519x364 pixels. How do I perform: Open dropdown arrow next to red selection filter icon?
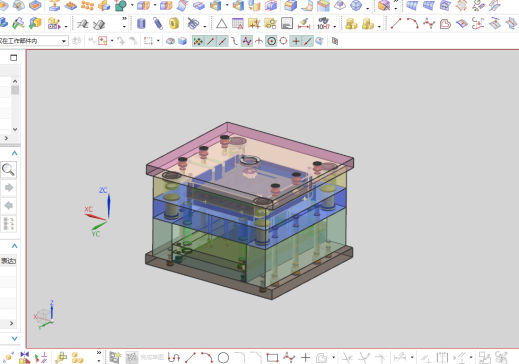point(112,41)
